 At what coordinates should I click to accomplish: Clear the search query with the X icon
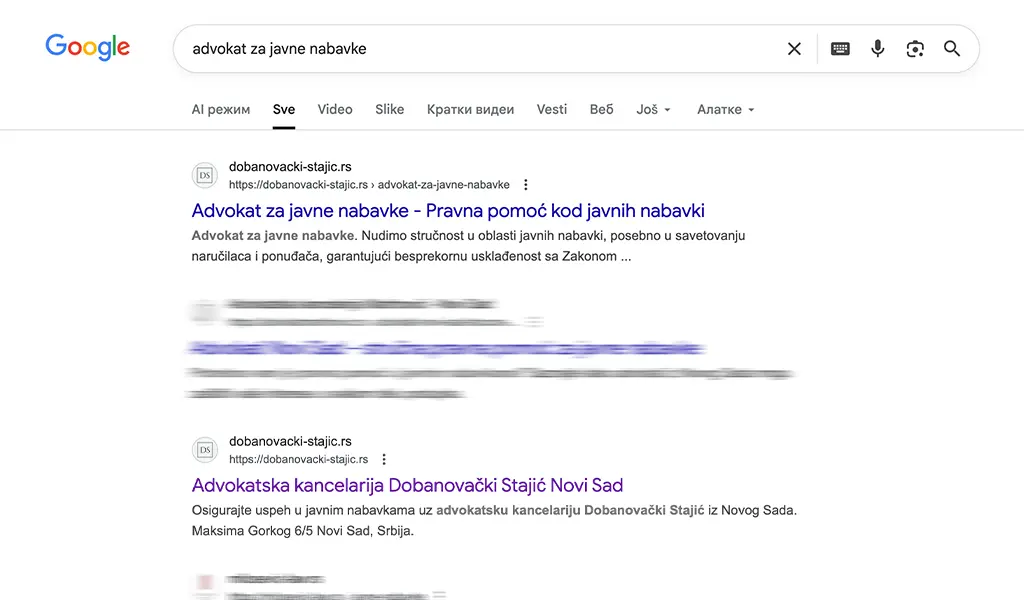tap(794, 48)
